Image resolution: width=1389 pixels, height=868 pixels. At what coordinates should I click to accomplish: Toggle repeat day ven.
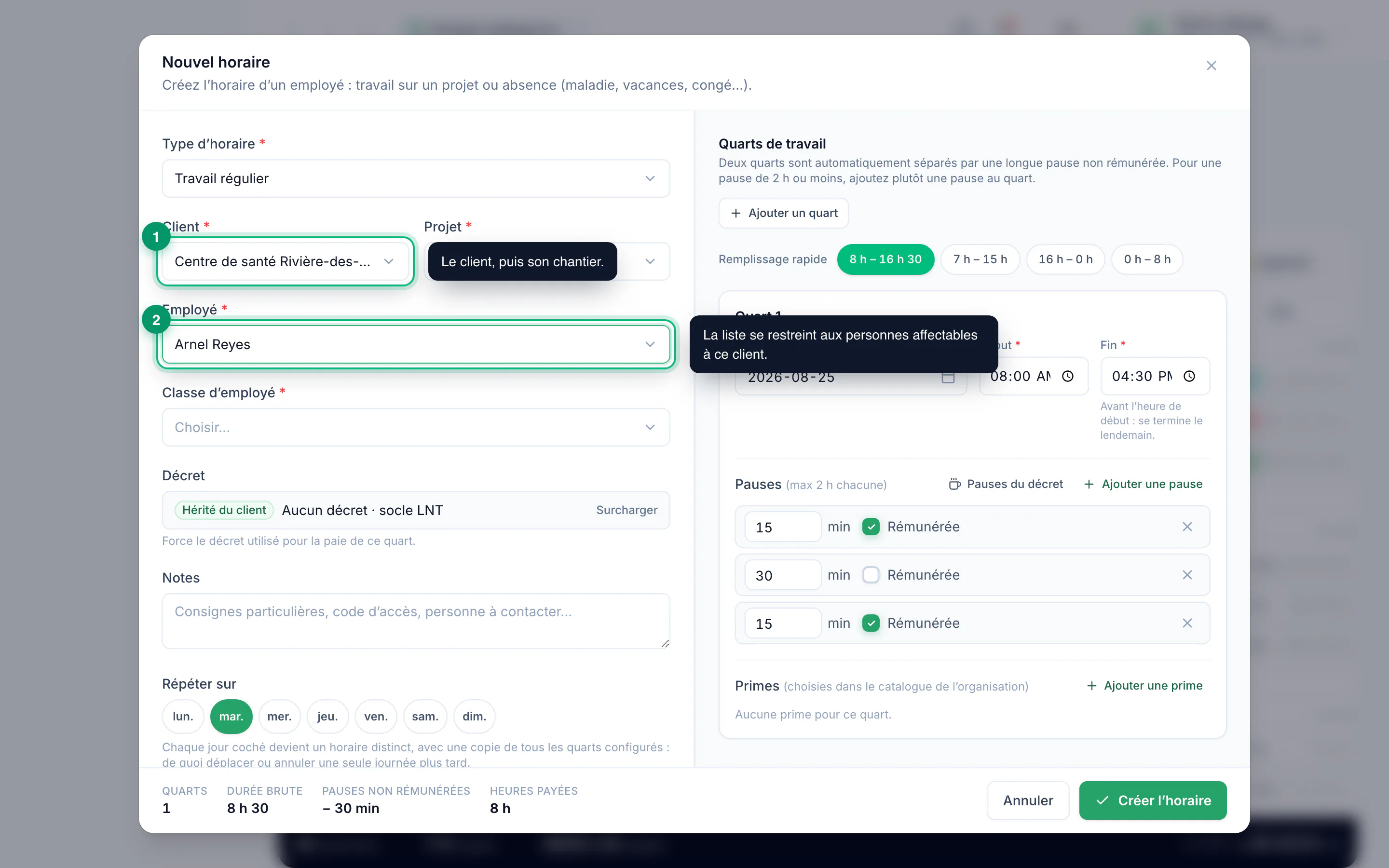click(376, 717)
